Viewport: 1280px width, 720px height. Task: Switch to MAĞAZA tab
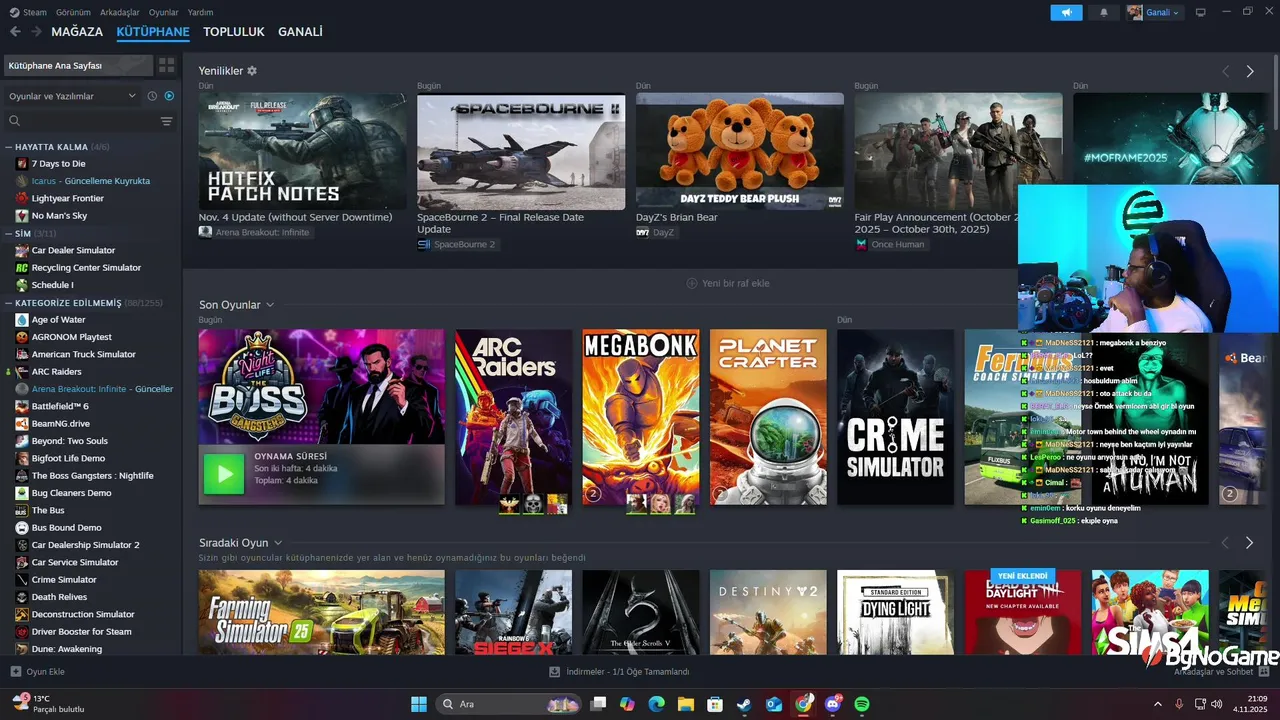click(77, 32)
